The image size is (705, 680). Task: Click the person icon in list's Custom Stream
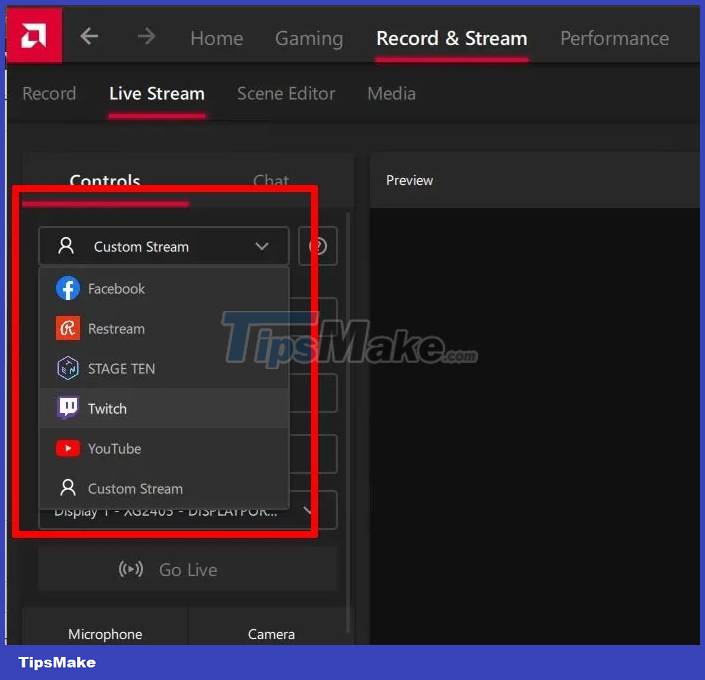[x=68, y=488]
